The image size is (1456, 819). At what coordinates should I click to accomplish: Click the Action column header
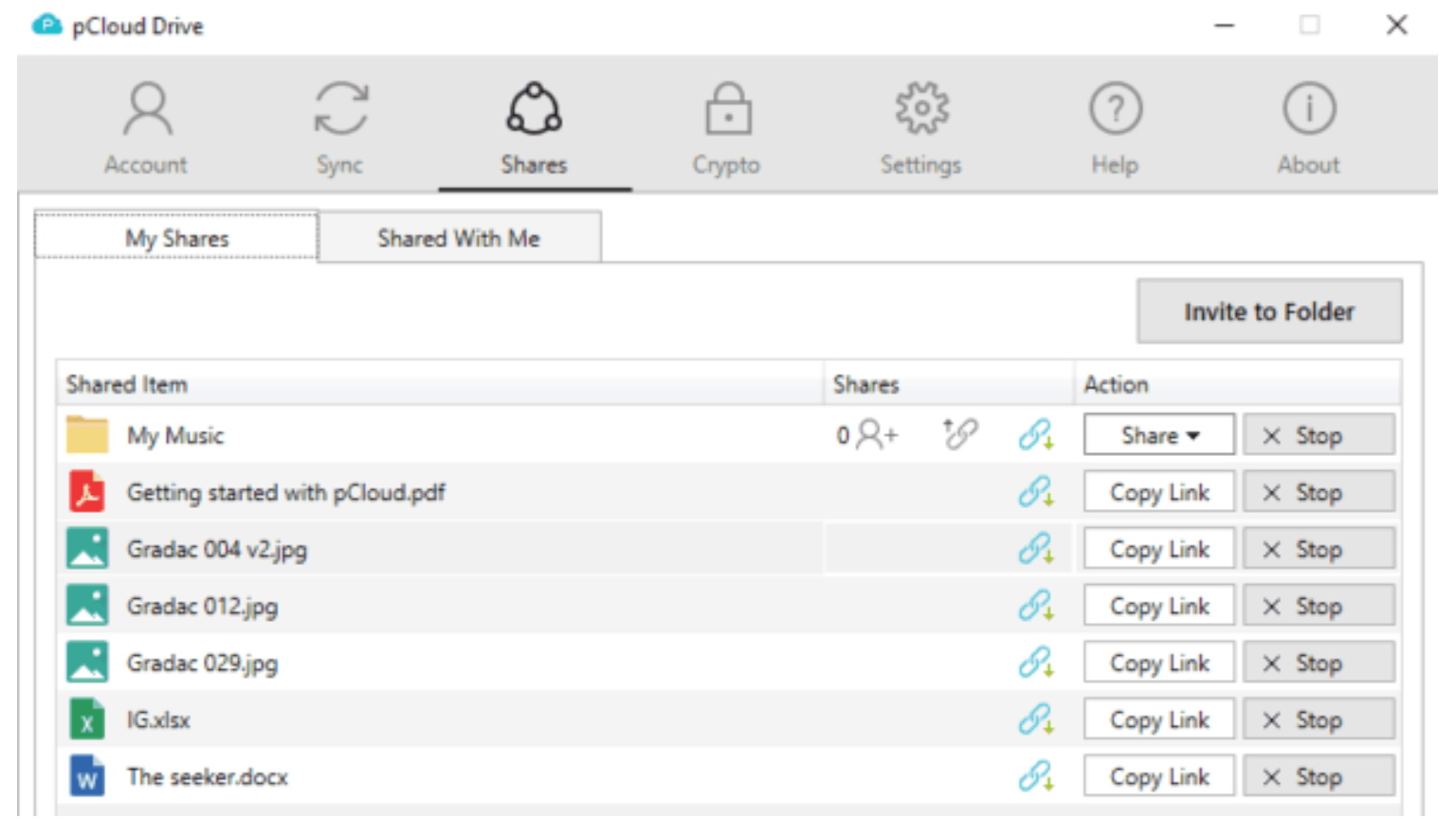[x=1238, y=384]
